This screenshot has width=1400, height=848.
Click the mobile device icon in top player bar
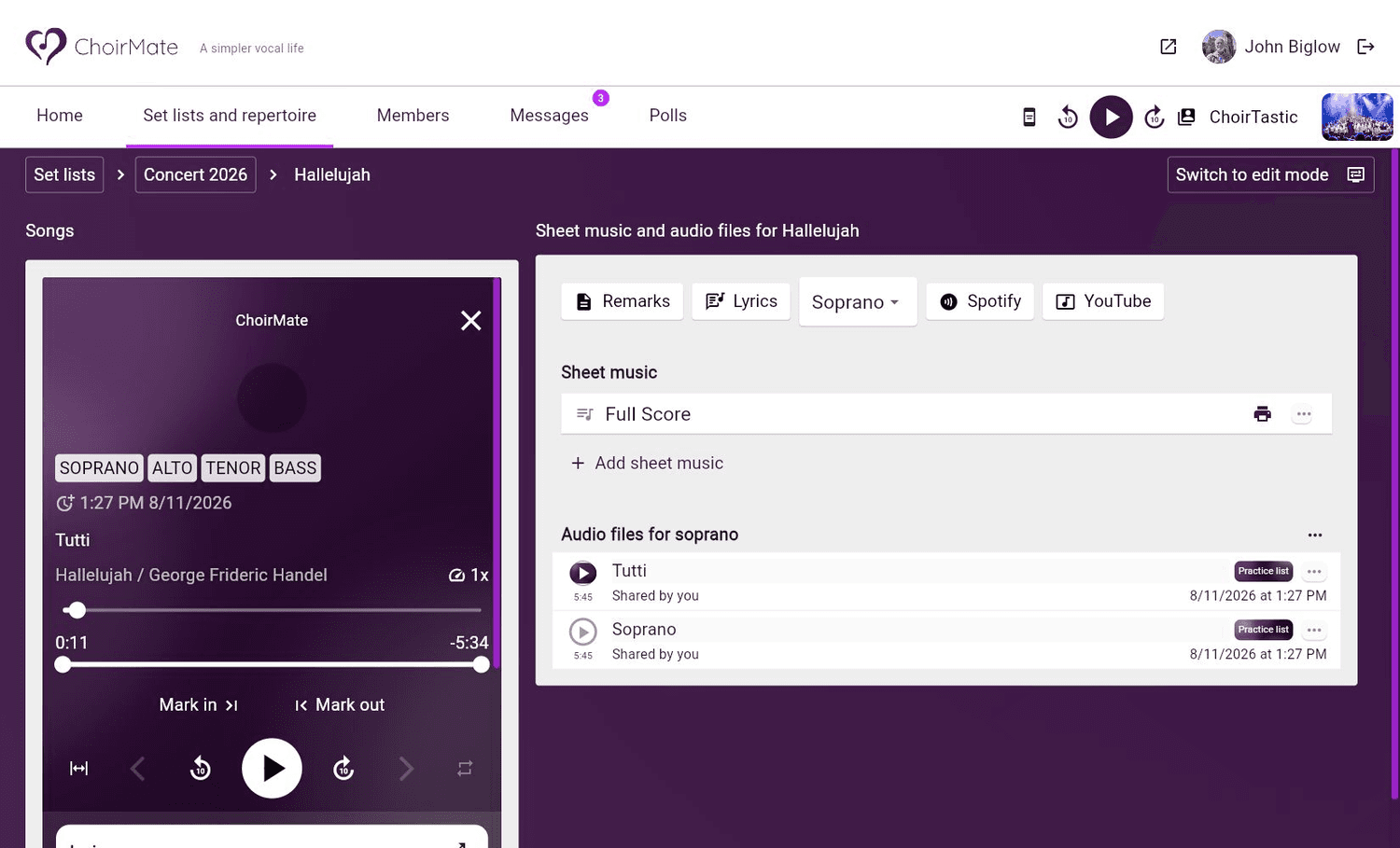1029,117
